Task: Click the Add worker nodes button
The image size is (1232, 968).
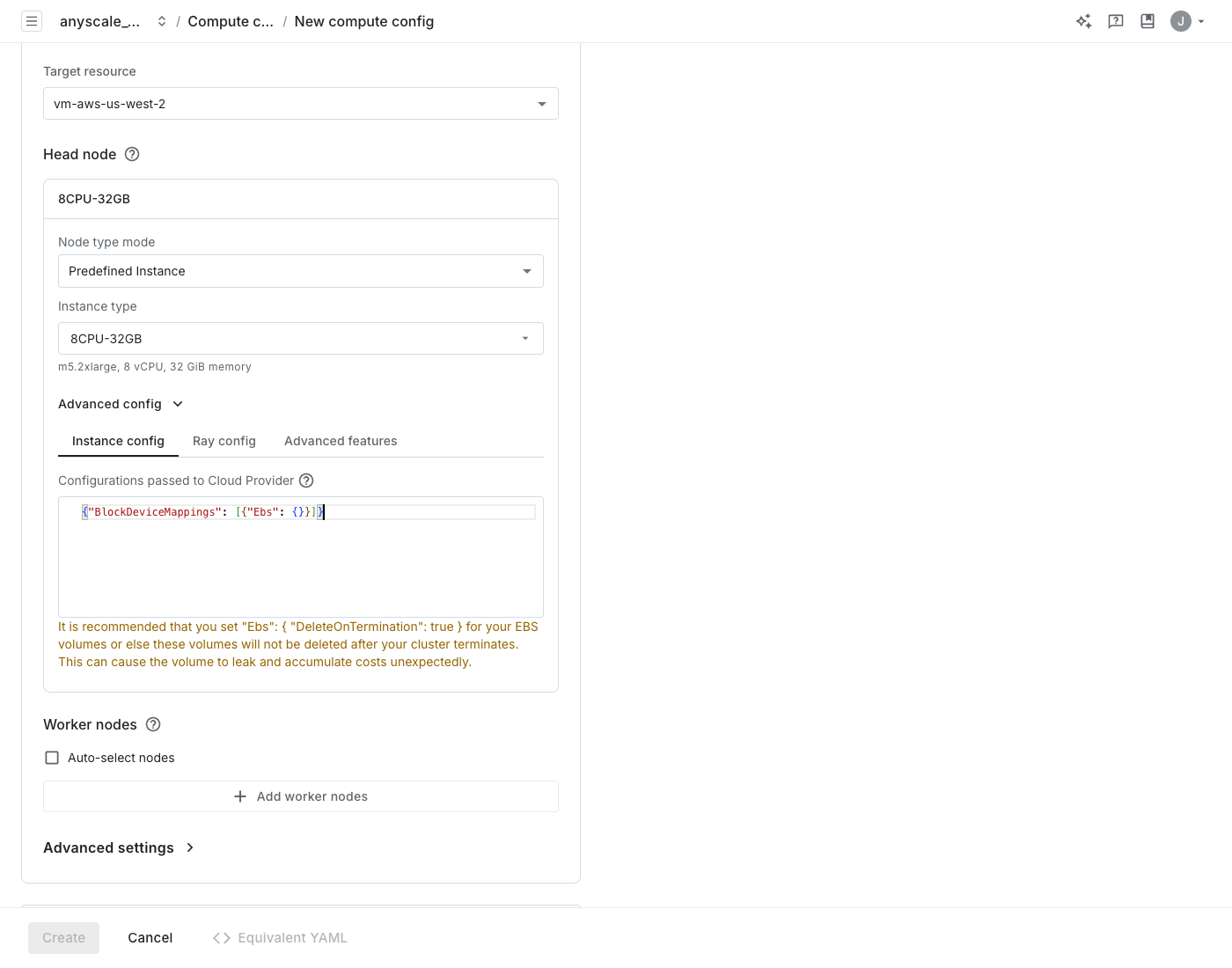Action: point(301,796)
